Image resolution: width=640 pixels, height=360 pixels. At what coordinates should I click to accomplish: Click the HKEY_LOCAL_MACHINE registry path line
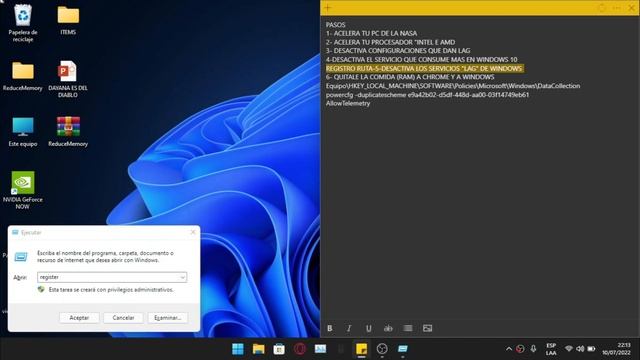[x=453, y=86]
